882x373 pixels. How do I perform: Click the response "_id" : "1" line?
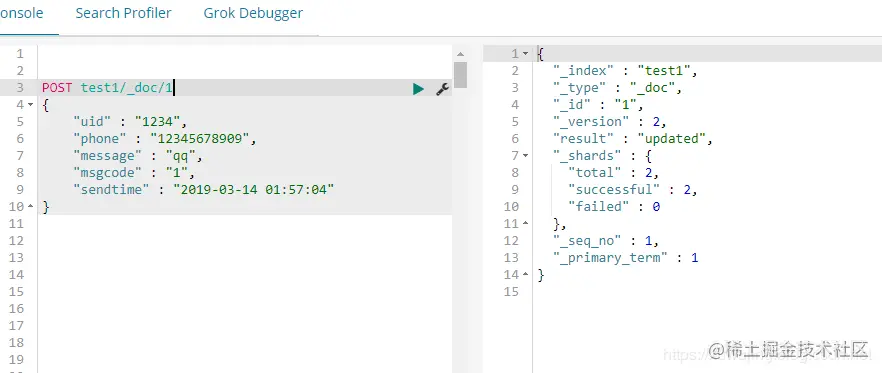coord(597,105)
